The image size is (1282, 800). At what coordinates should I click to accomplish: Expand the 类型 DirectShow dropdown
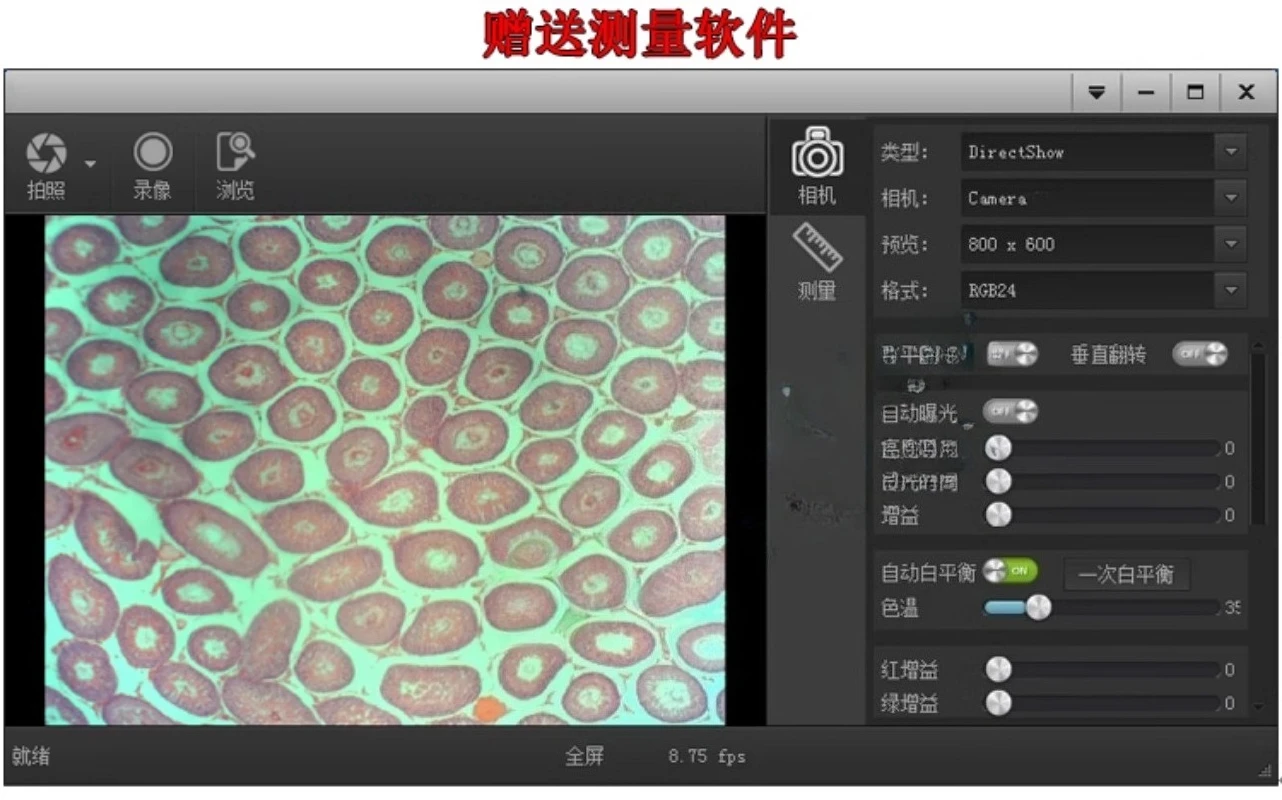click(x=1231, y=152)
